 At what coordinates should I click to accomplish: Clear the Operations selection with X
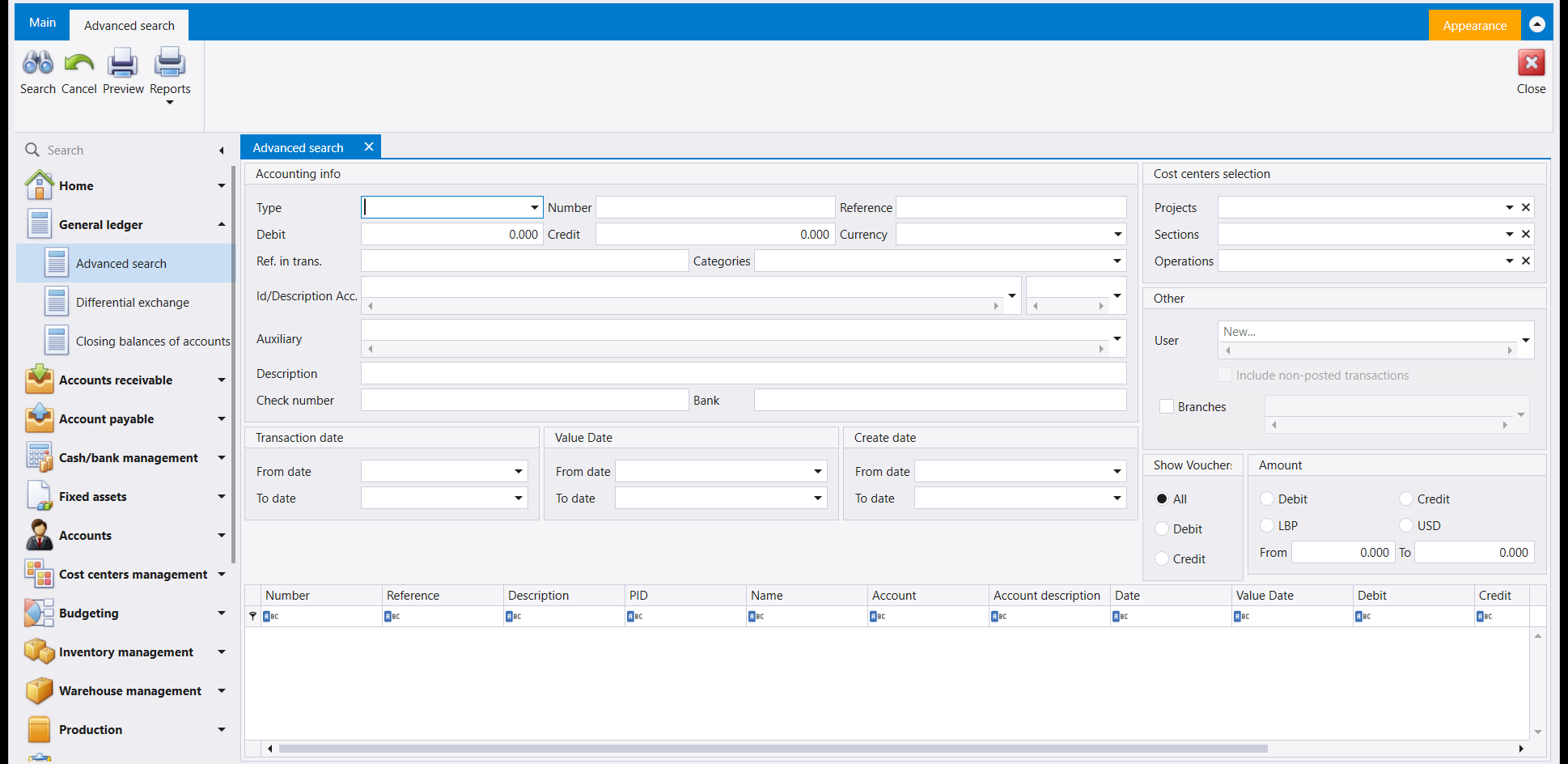[1526, 261]
